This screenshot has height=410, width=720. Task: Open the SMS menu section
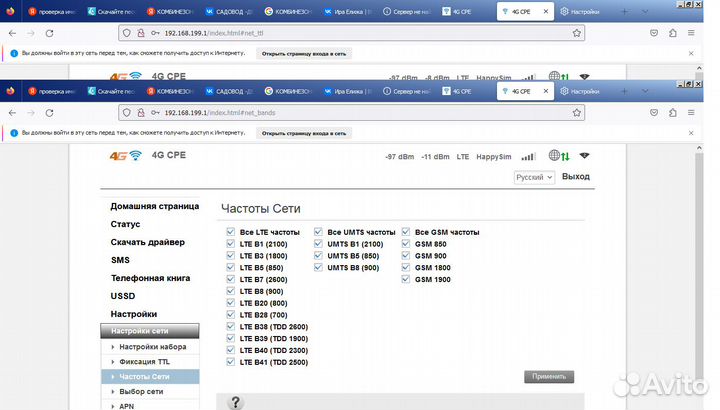click(120, 260)
